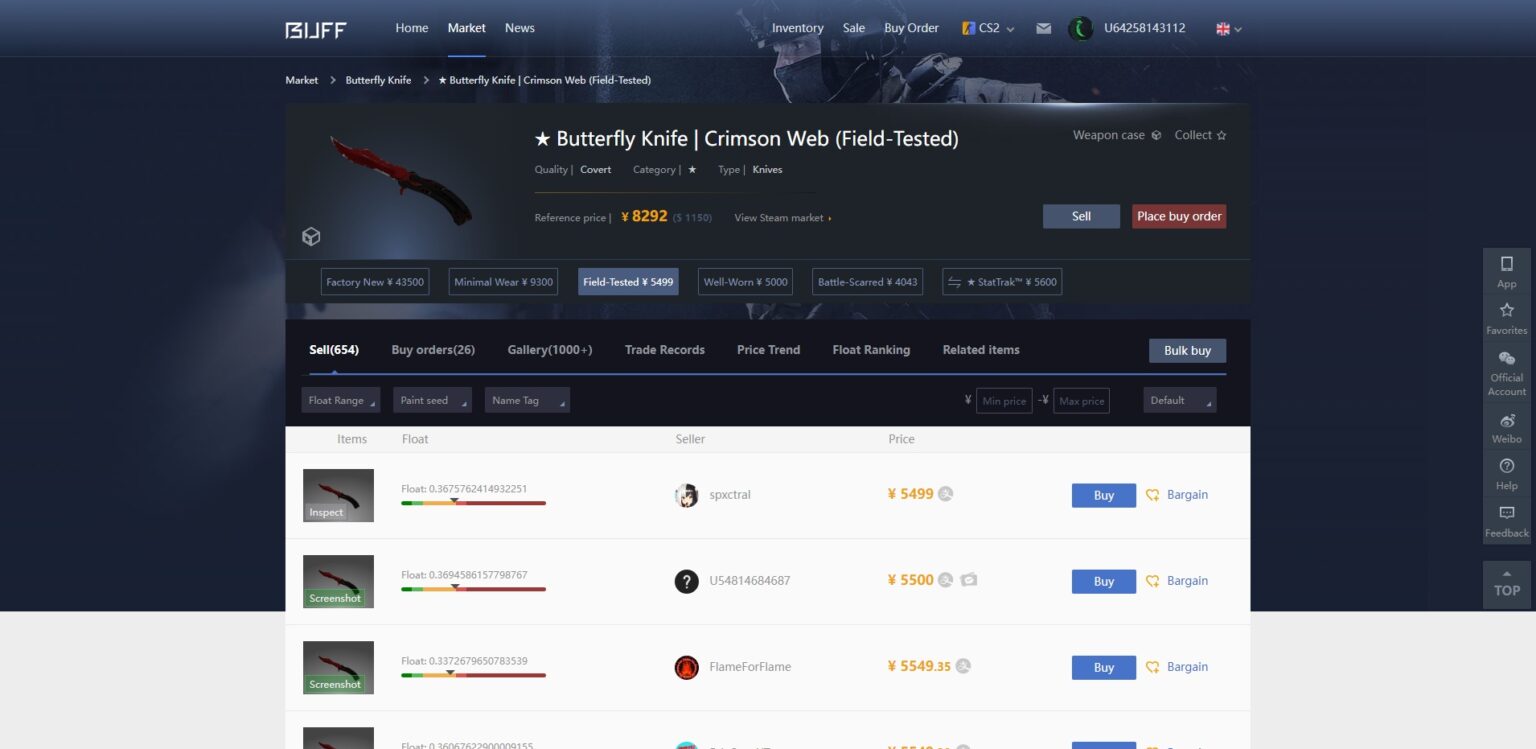Open the App icon in right sidebar
The width and height of the screenshot is (1536, 749).
point(1506,264)
